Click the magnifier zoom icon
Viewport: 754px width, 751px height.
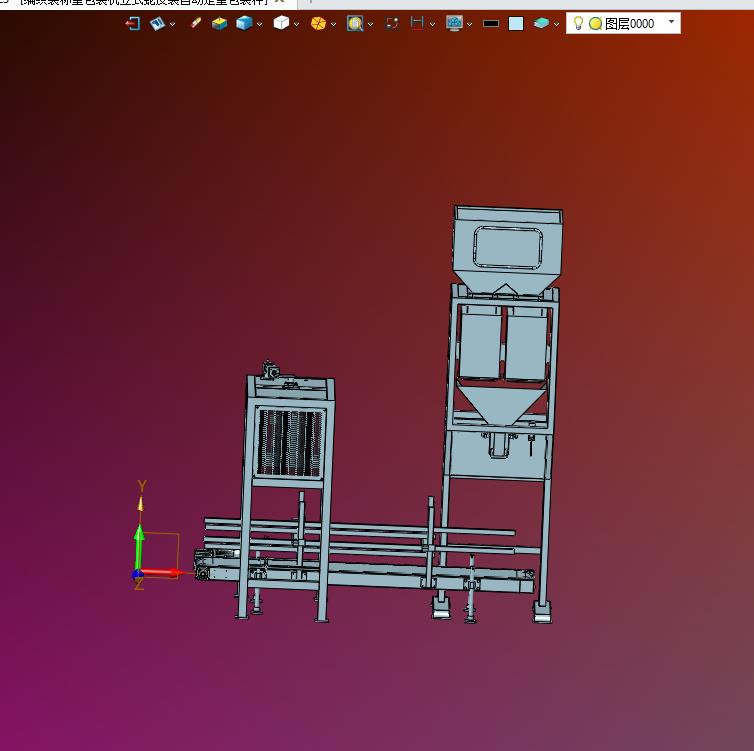(x=355, y=23)
